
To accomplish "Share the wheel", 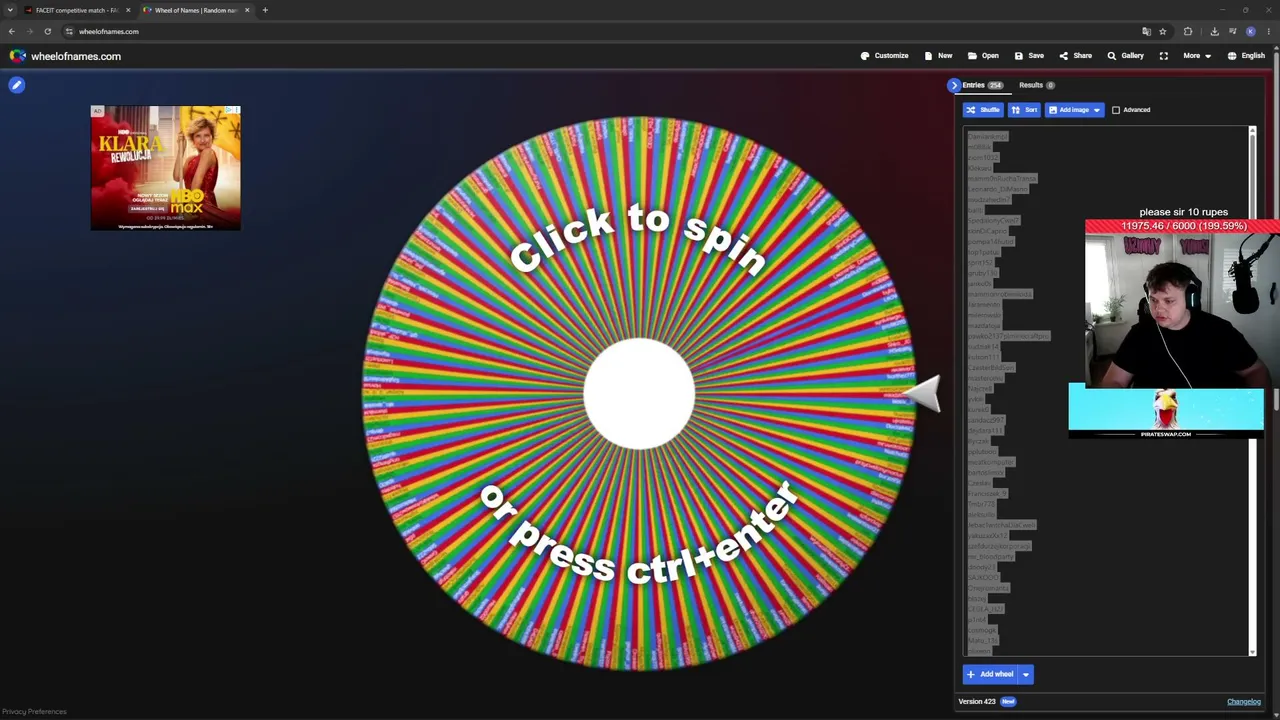I will pyautogui.click(x=1076, y=56).
